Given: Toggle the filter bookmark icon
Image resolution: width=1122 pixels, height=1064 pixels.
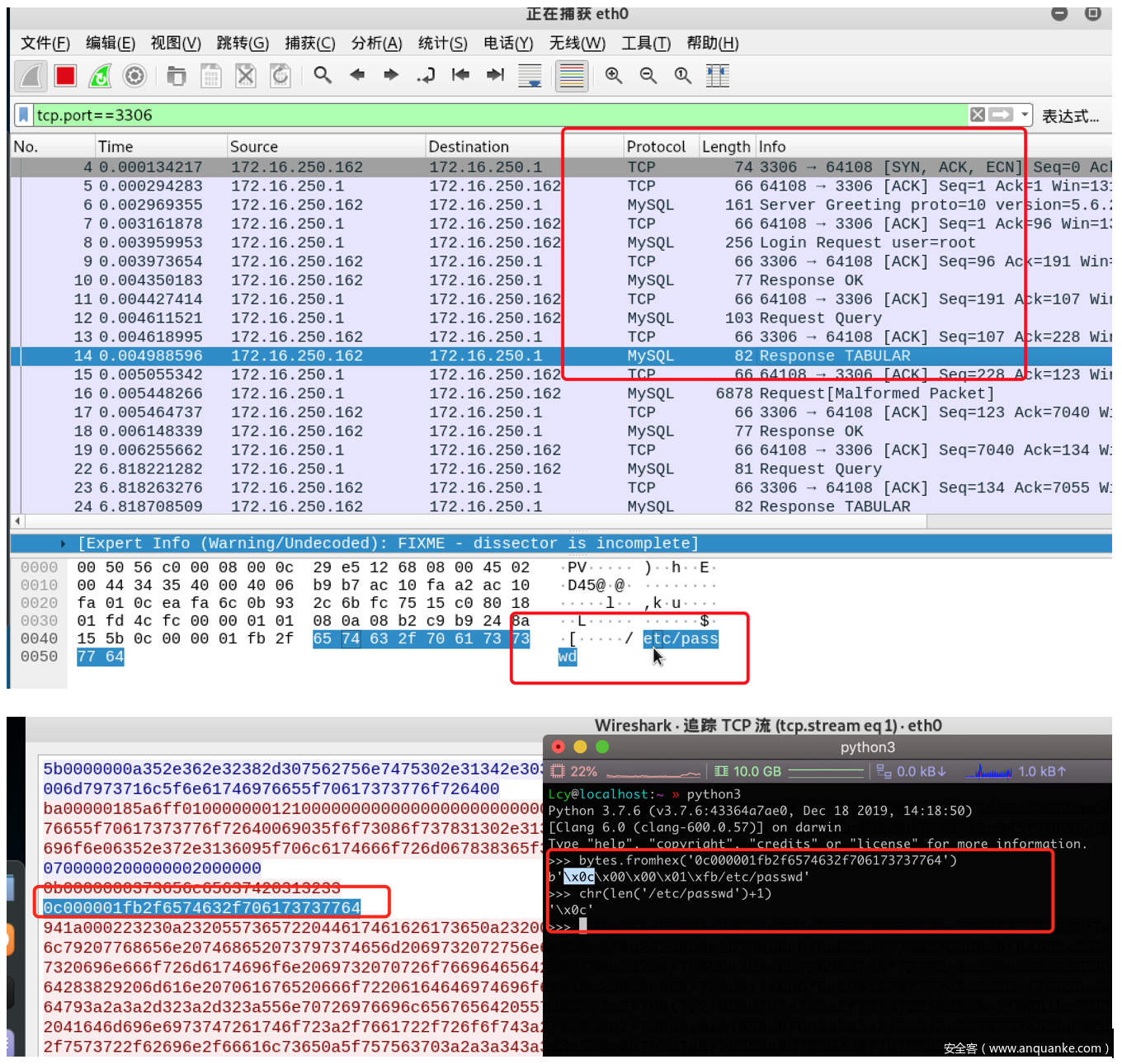Looking at the screenshot, I should pos(24,115).
